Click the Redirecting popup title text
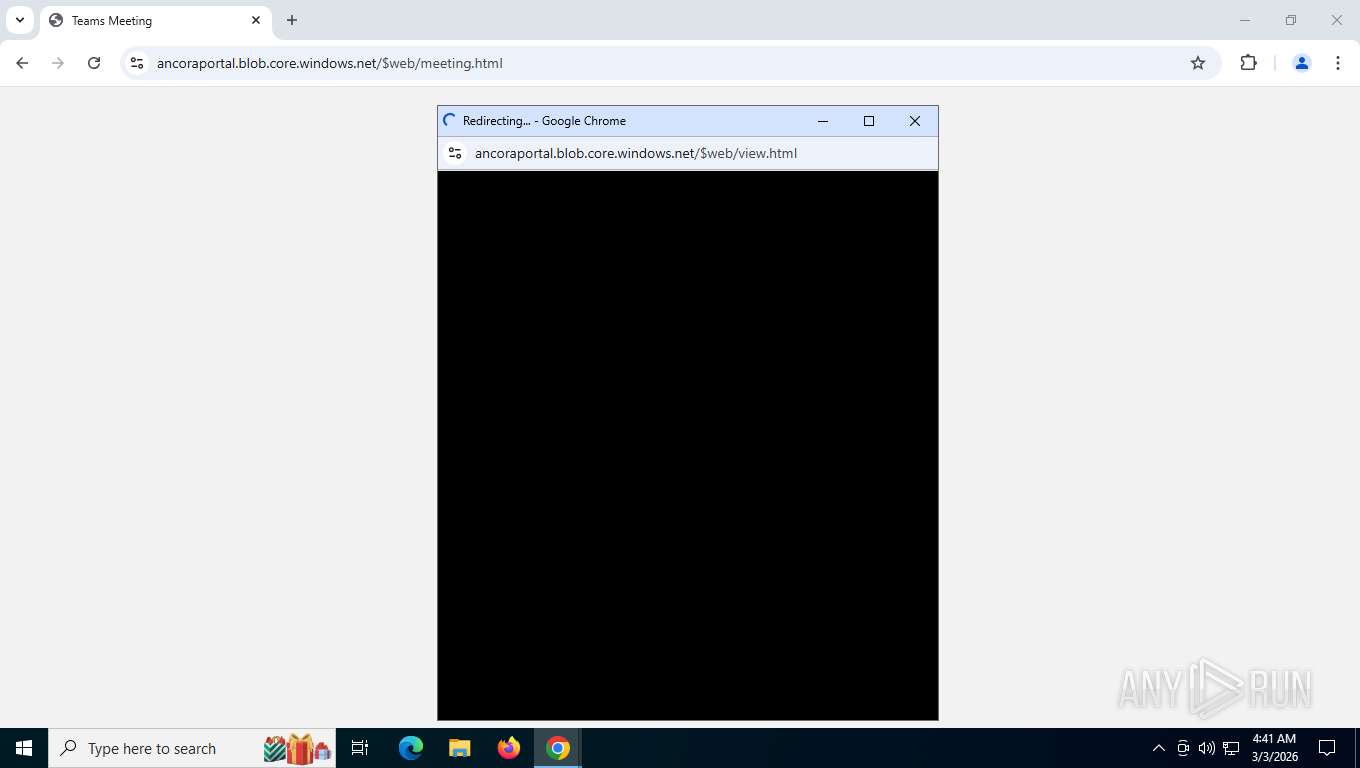 coord(544,121)
